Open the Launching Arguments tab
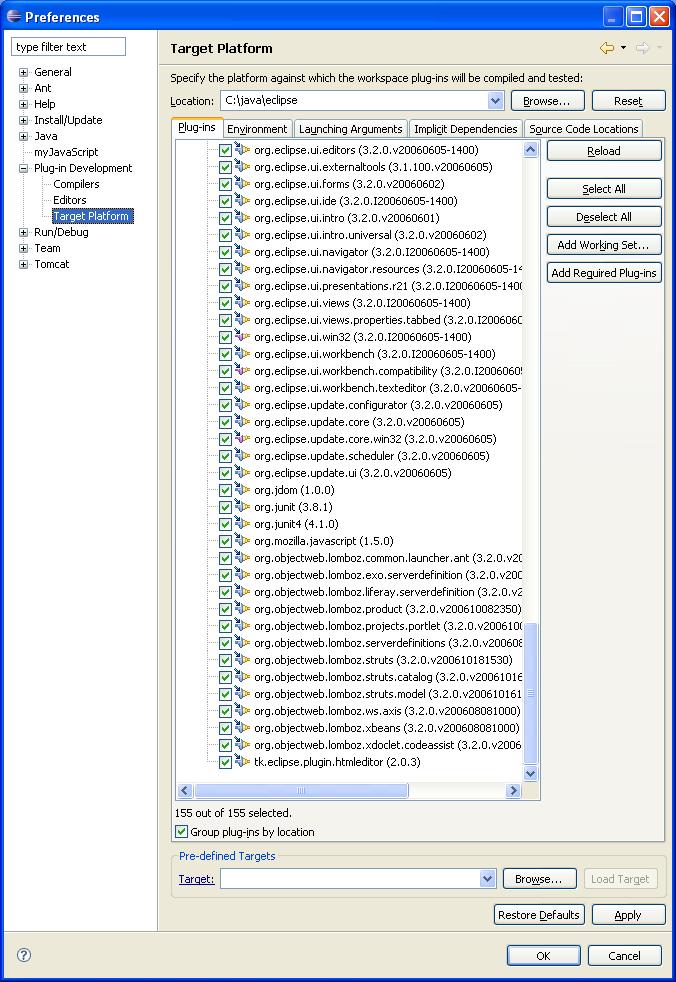Viewport: 676px width, 982px height. pos(350,128)
